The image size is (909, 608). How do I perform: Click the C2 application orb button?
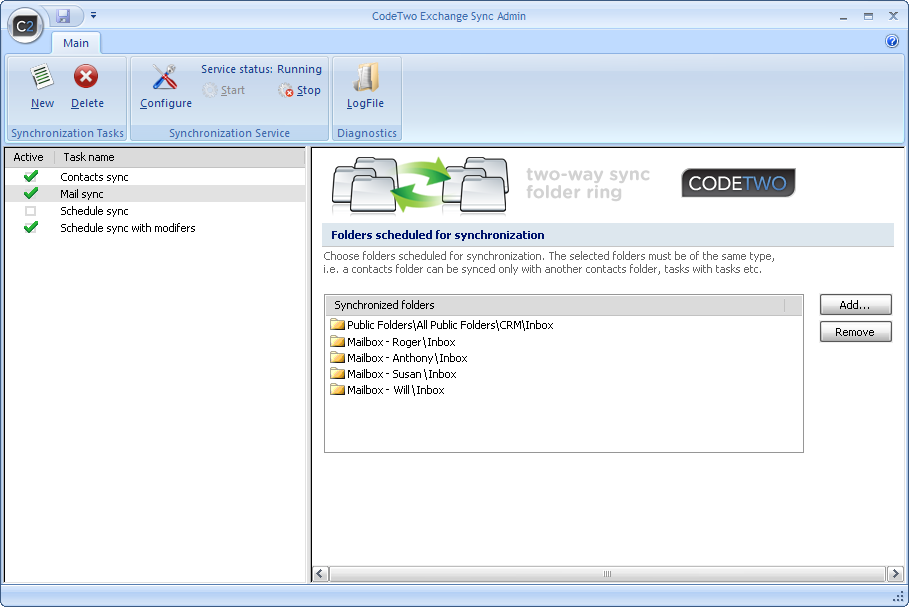pyautogui.click(x=25, y=26)
